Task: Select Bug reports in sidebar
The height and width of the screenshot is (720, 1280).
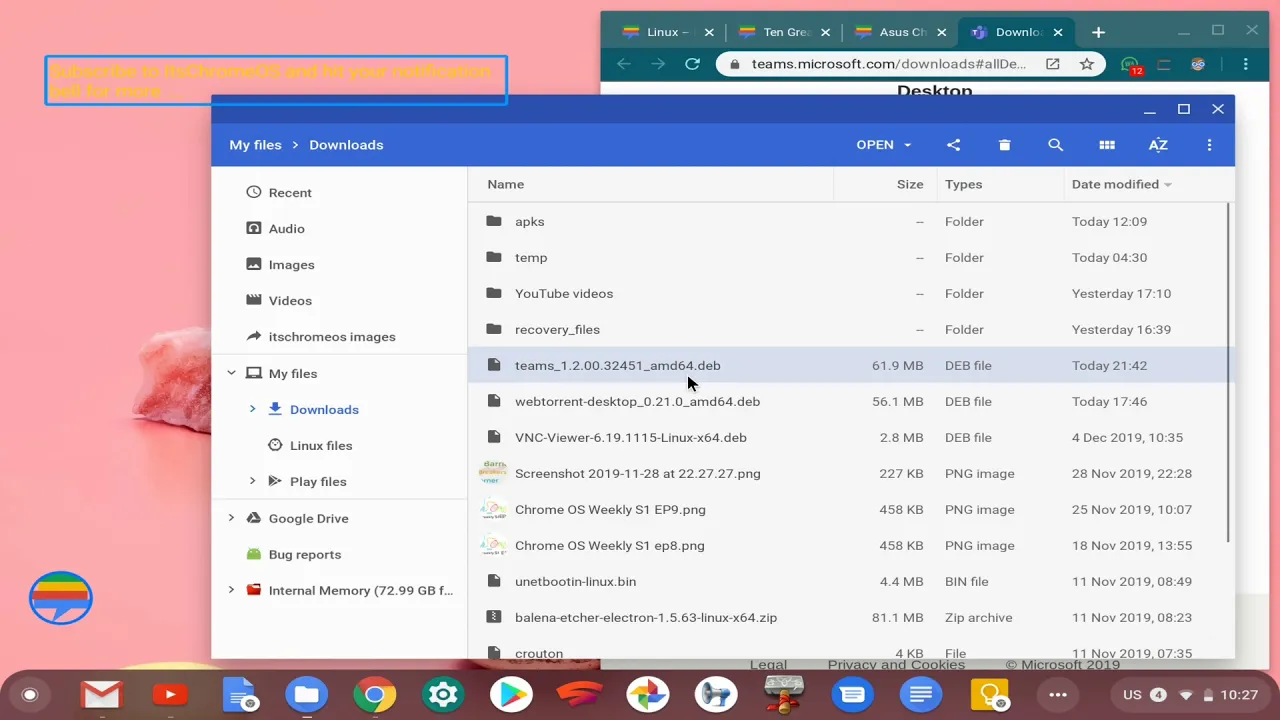Action: click(x=340, y=554)
